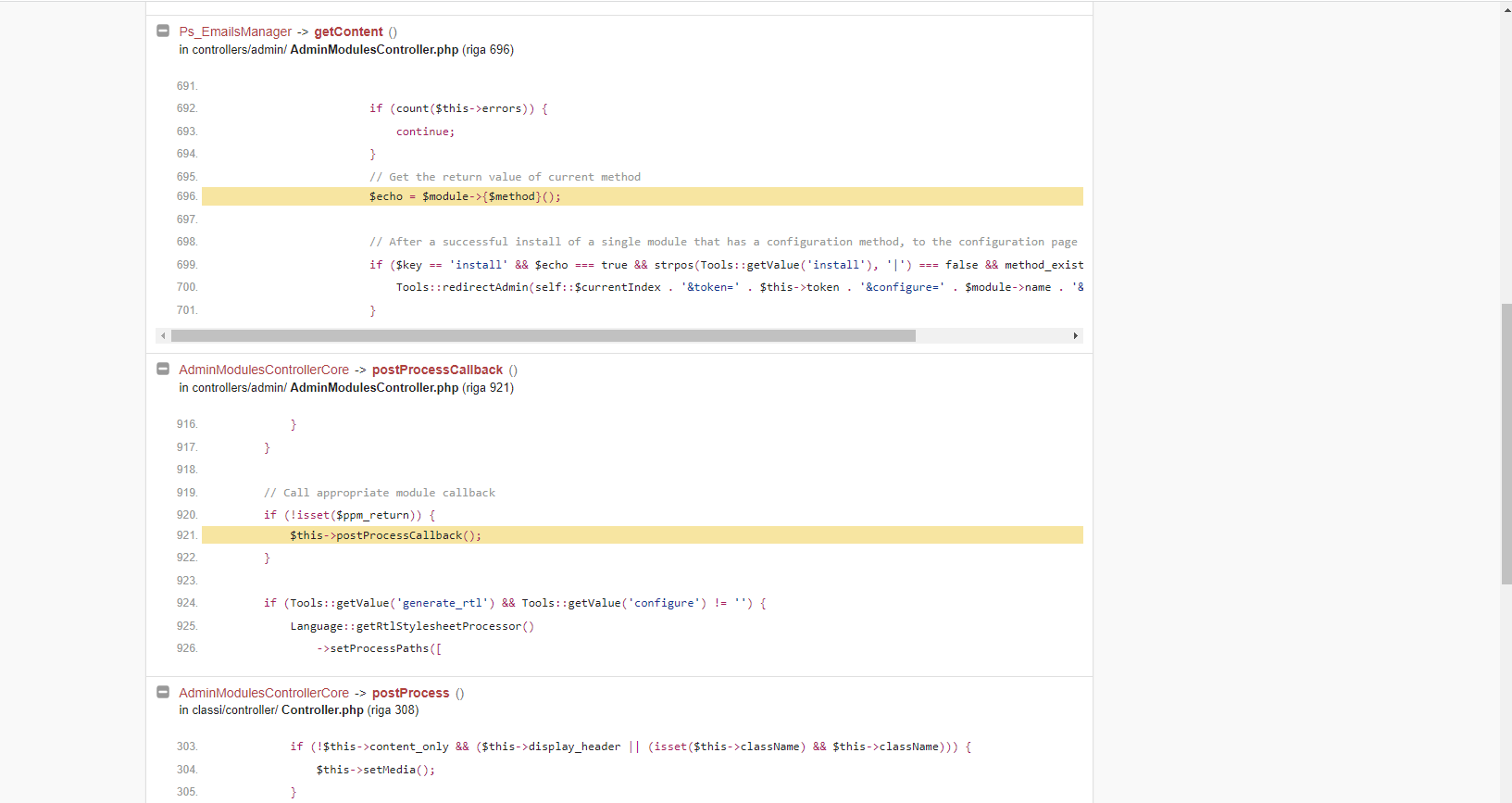The image size is (1512, 803).
Task: Click line number 916
Action: coord(187,424)
